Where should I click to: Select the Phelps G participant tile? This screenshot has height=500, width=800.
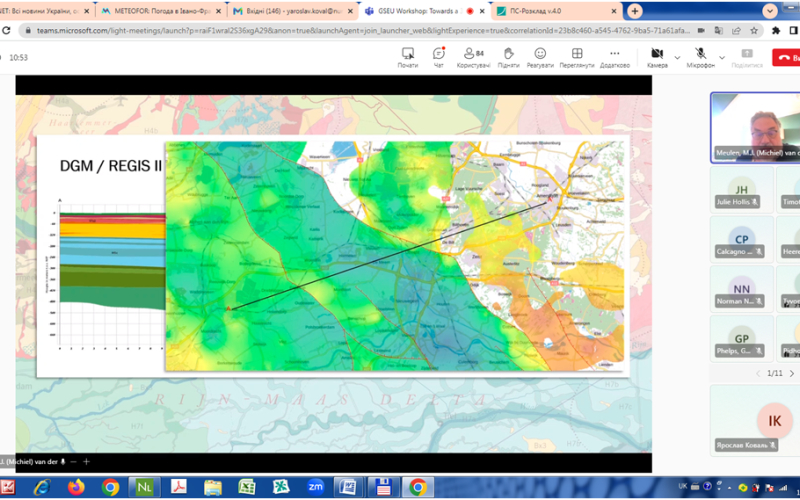[741, 339]
